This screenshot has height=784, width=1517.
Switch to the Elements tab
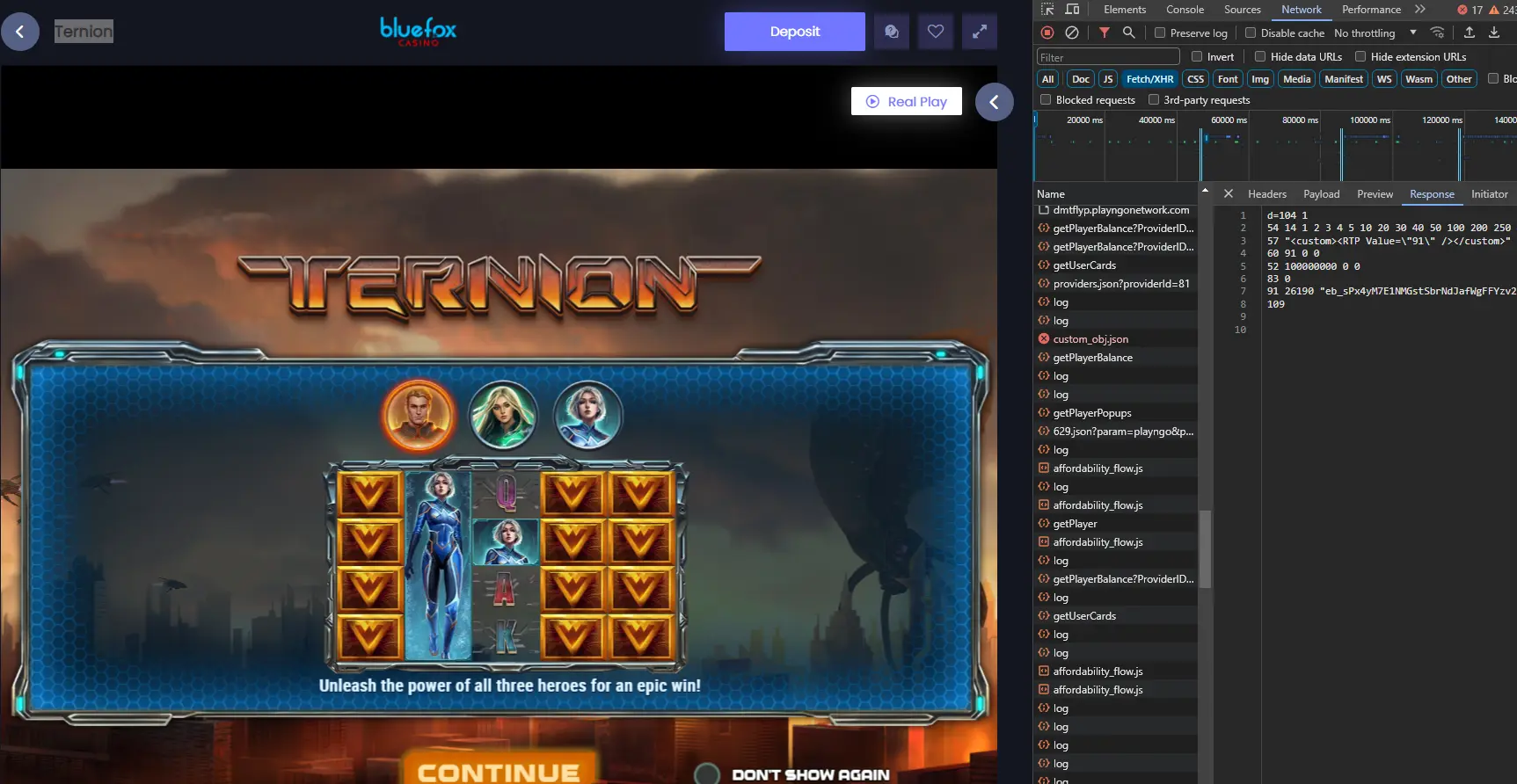[1125, 10]
